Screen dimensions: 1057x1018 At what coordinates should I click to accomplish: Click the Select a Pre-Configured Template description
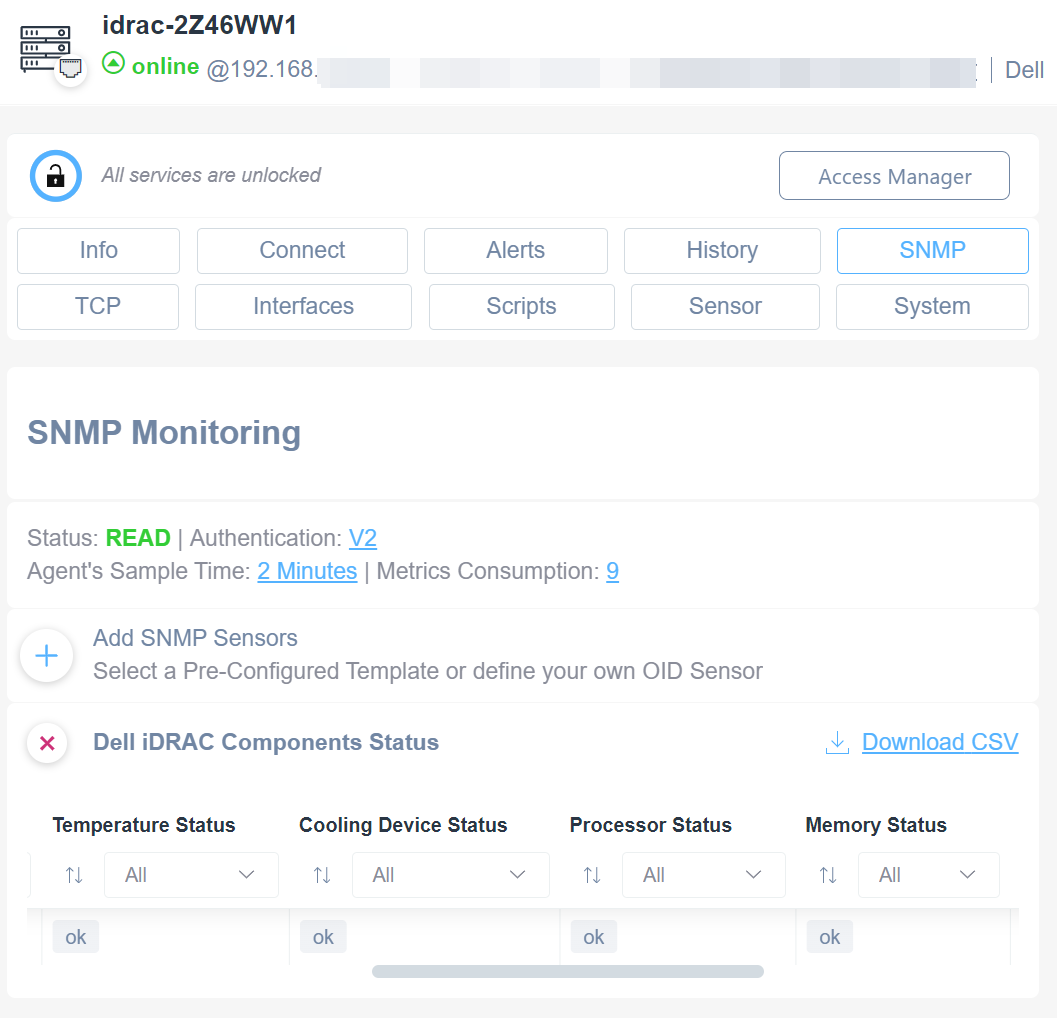(x=428, y=671)
